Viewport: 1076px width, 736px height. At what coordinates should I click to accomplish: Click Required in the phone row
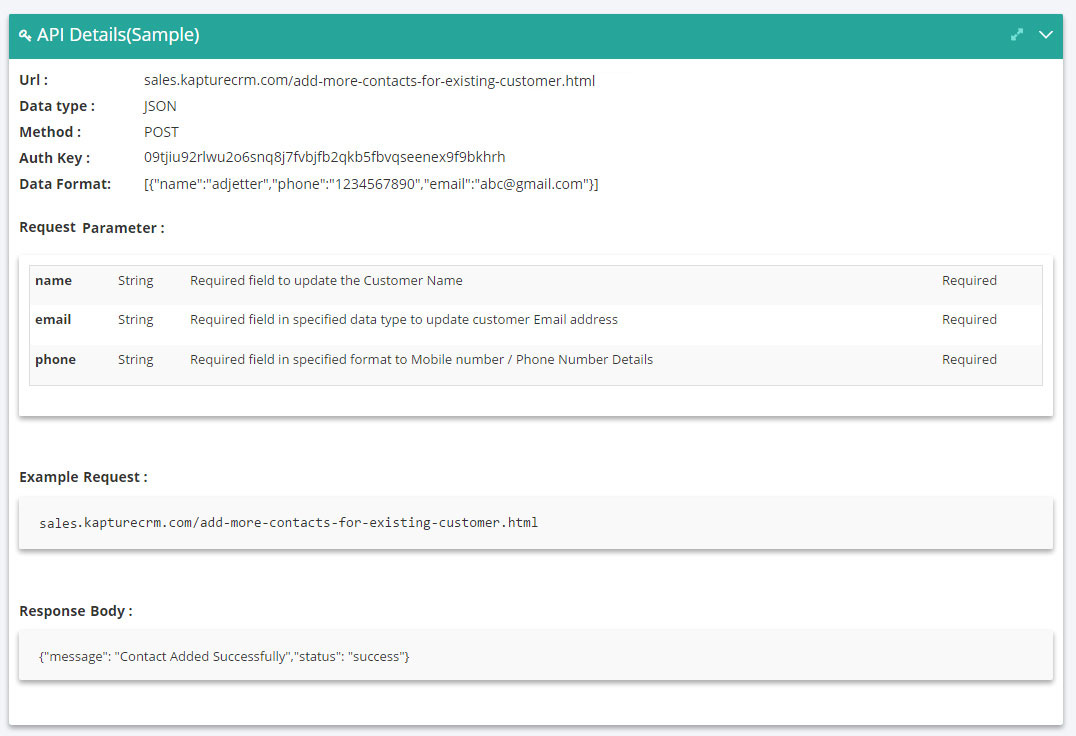[969, 359]
